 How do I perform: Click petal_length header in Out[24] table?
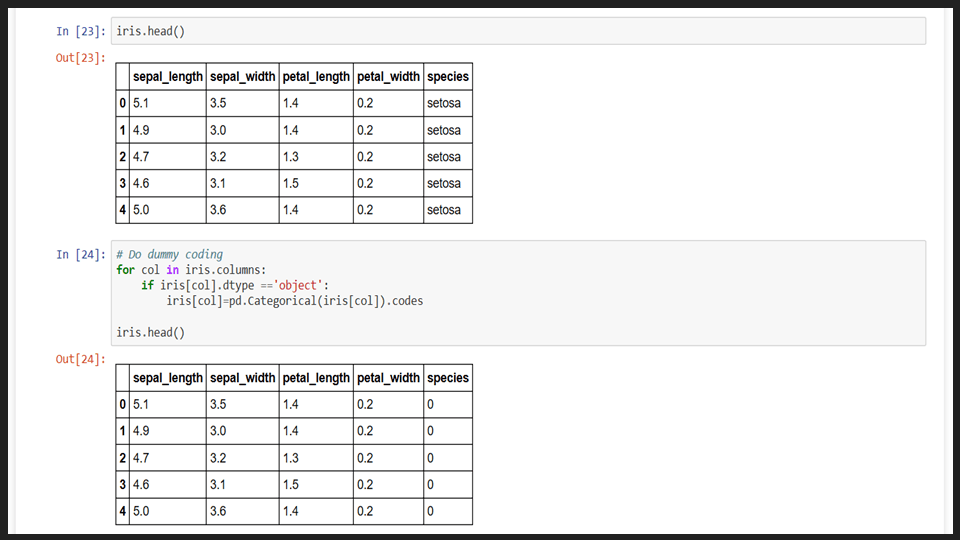(x=316, y=378)
